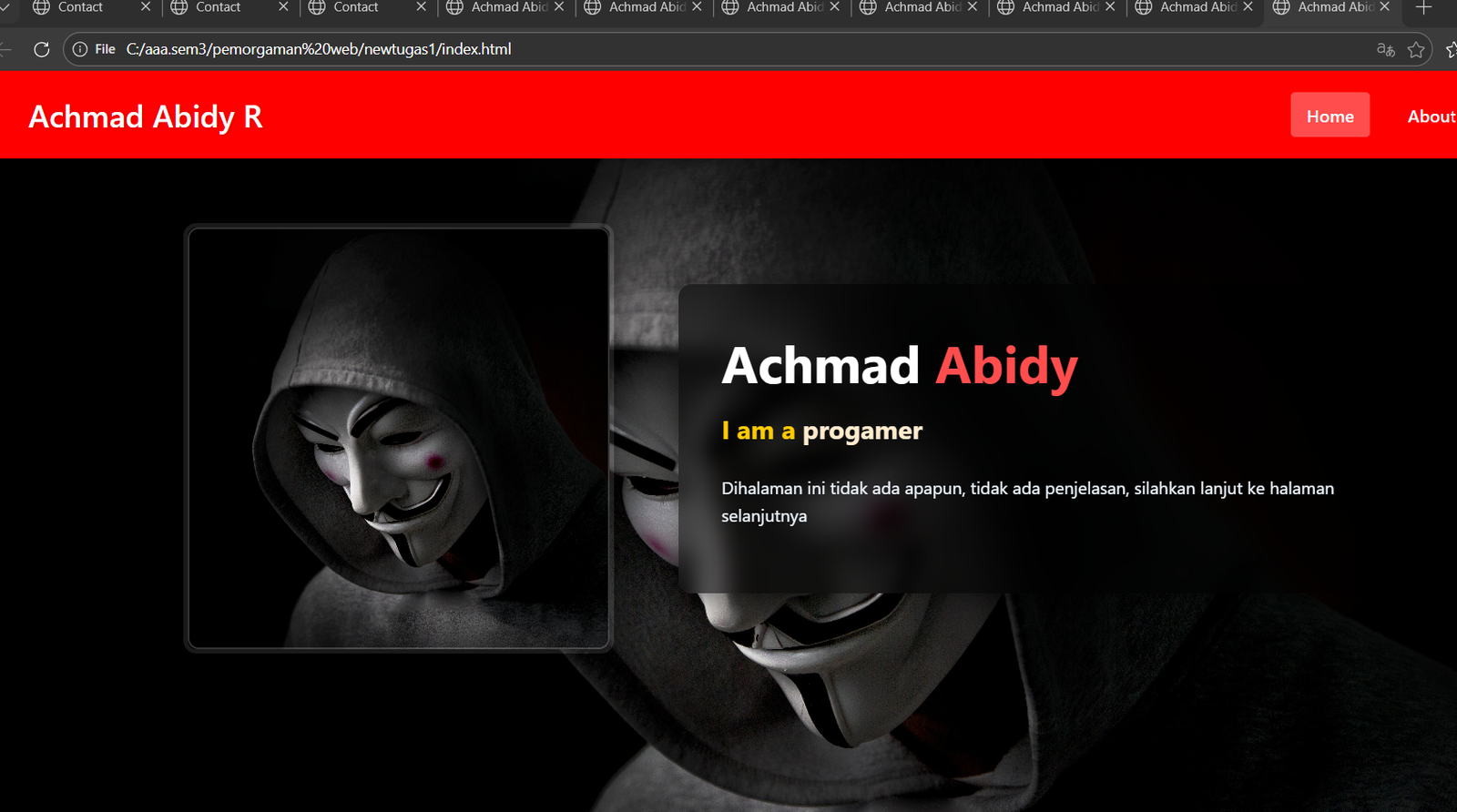Click the back arrow in browser toolbar
The height and width of the screenshot is (812, 1457).
click(x=5, y=49)
